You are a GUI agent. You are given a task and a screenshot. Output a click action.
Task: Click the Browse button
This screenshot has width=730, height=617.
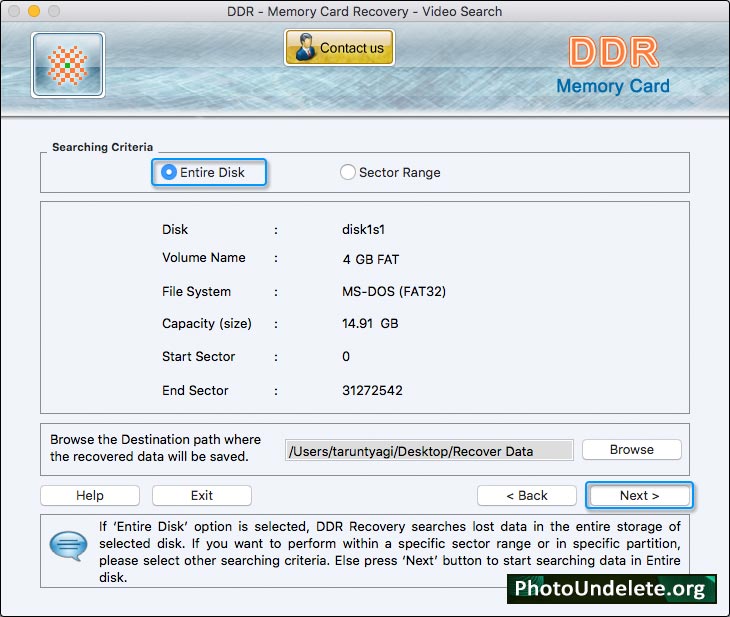tap(632, 449)
